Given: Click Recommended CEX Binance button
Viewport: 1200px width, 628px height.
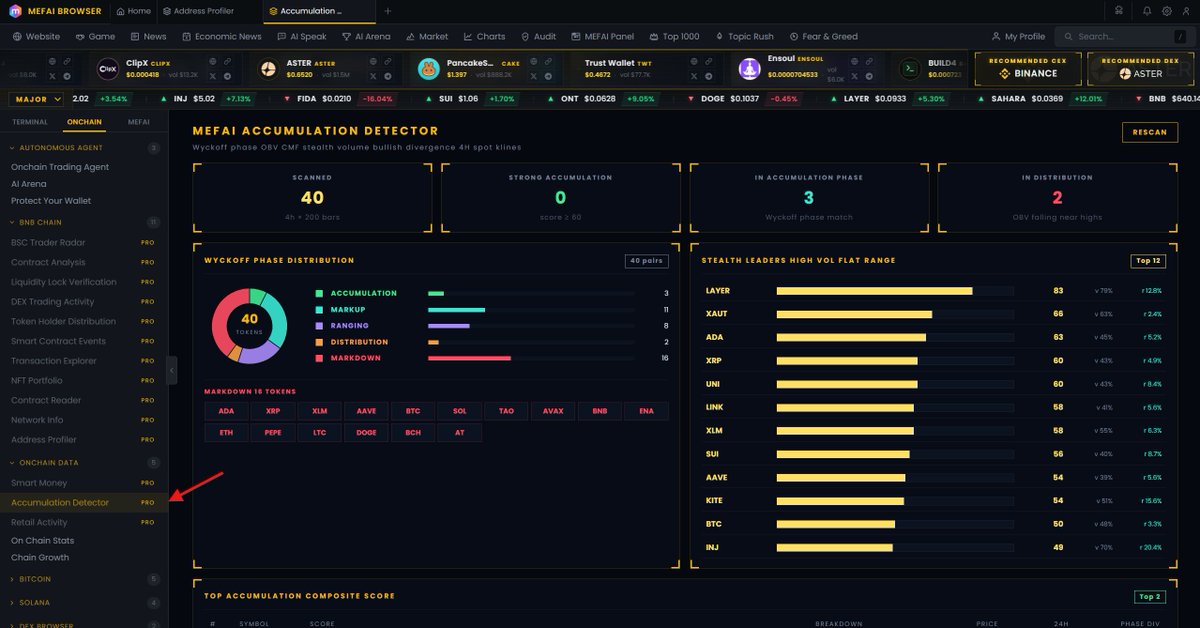Looking at the screenshot, I should coord(1027,68).
